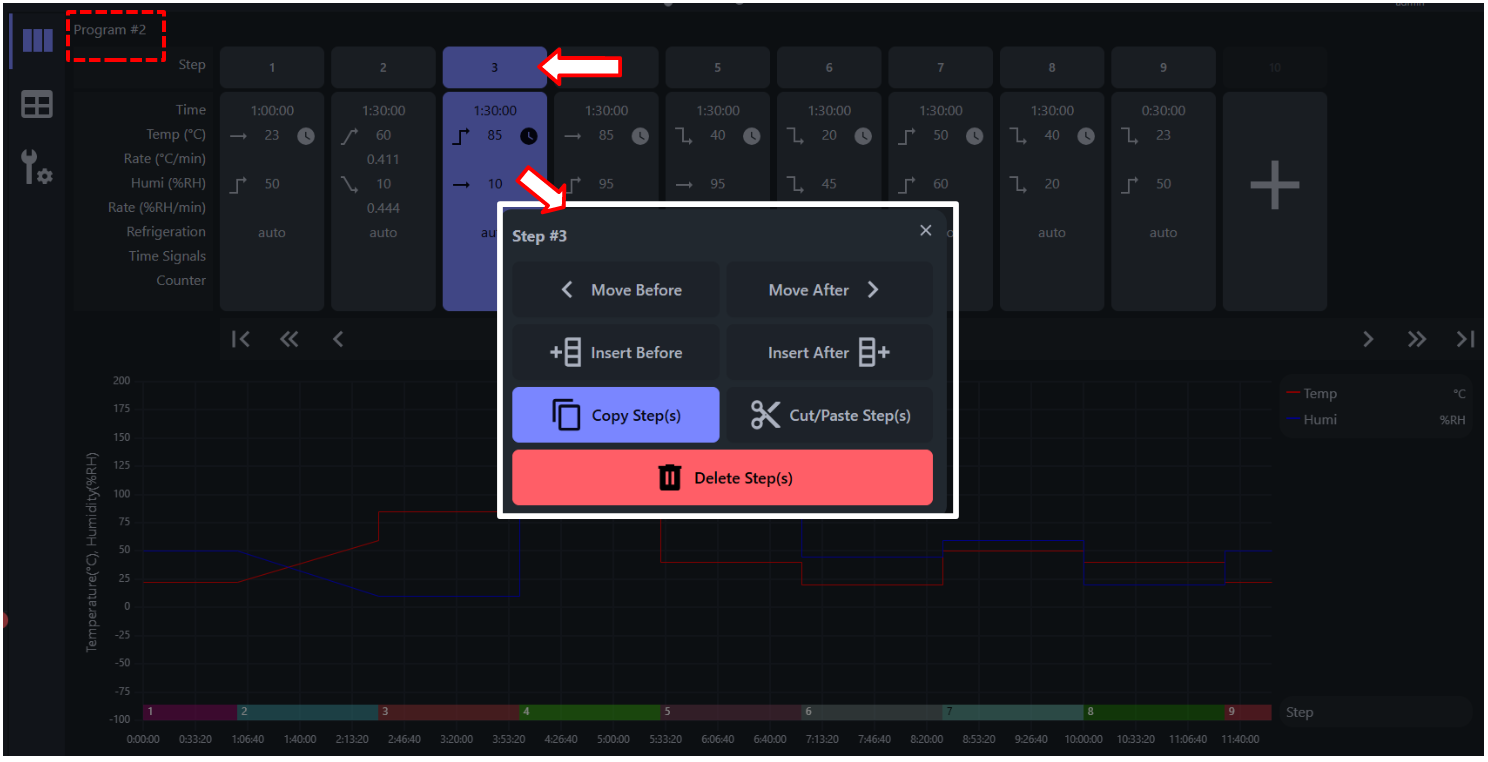Click step 5 temperature value 40

click(718, 135)
